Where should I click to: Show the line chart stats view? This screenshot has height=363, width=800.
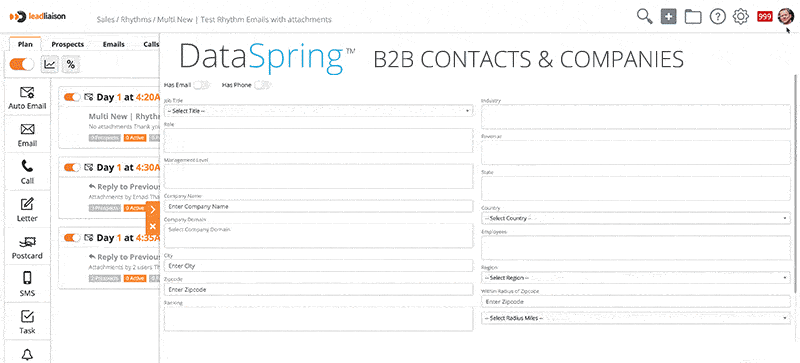(49, 64)
